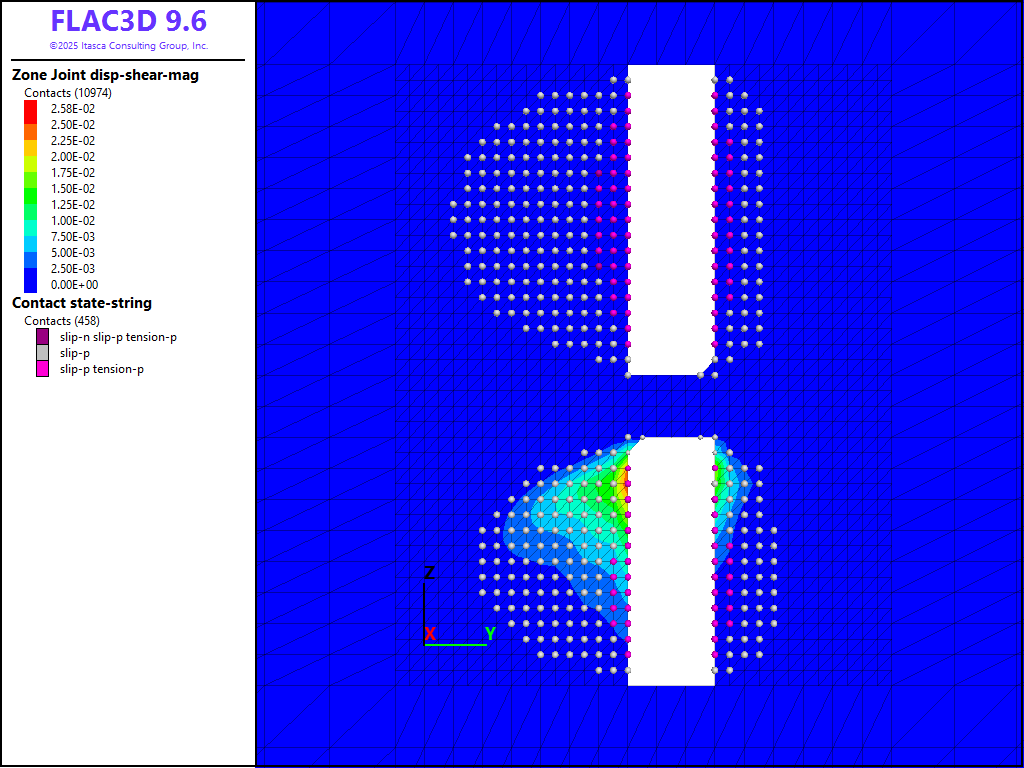Click the gray slip-p legend swatch

click(42, 353)
